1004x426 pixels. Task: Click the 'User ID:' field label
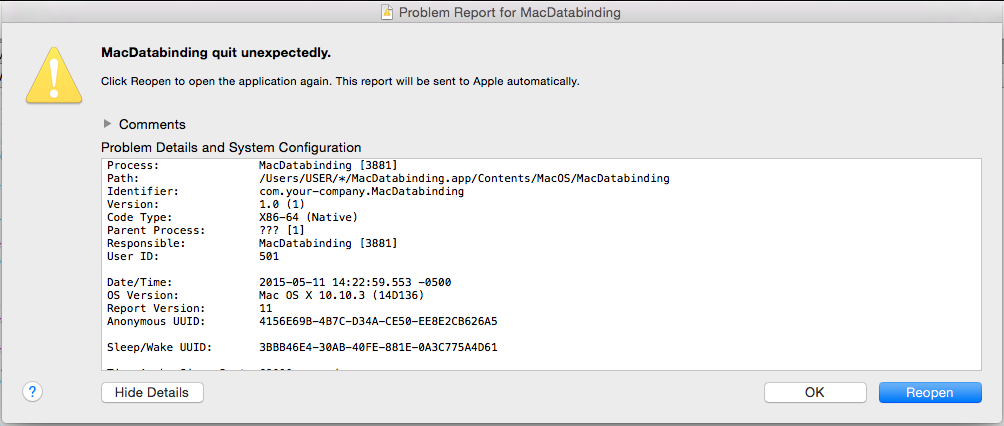[x=133, y=256]
